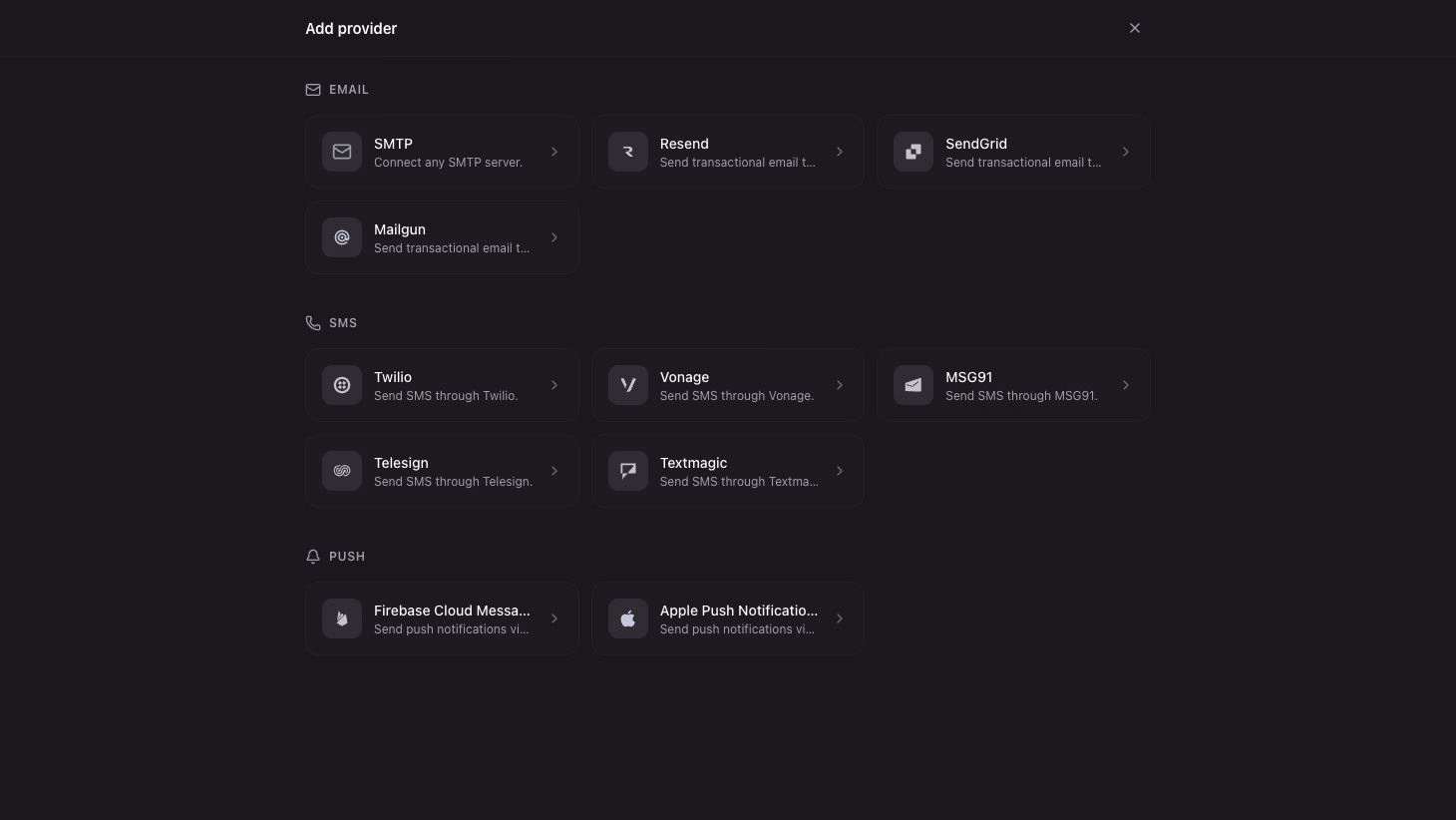Click the Apple logo icon
Viewport: 1456px width, 820px height.
tap(628, 618)
